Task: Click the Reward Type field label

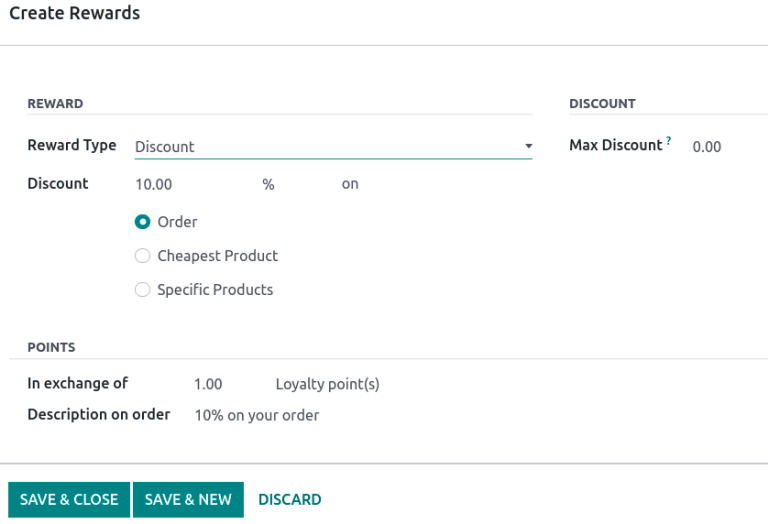Action: point(72,145)
